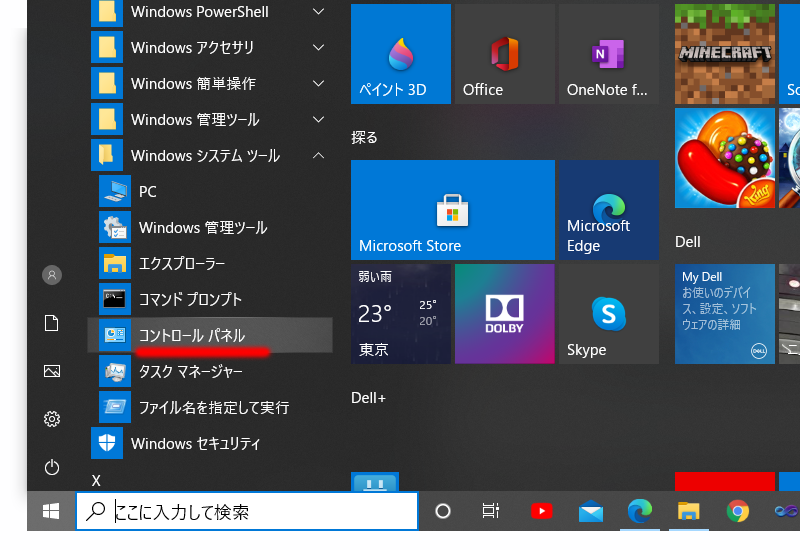Open コマンド プロンプト
Viewport: 800px width, 550px height.
point(210,299)
